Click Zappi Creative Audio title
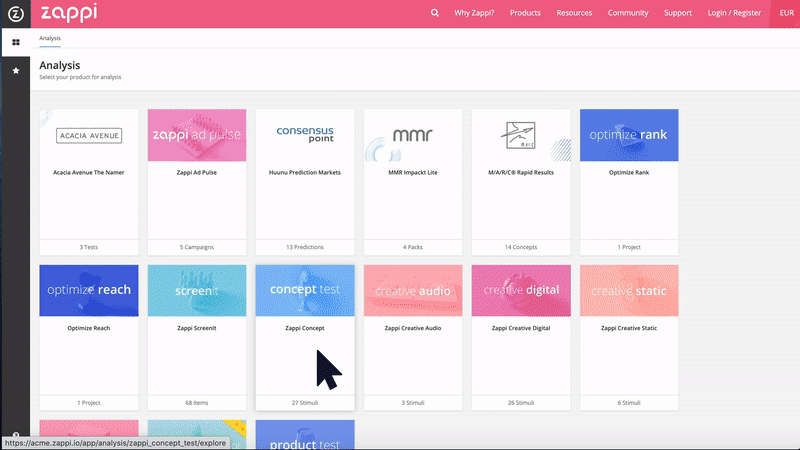Viewport: 800px width, 450px height. 413,328
